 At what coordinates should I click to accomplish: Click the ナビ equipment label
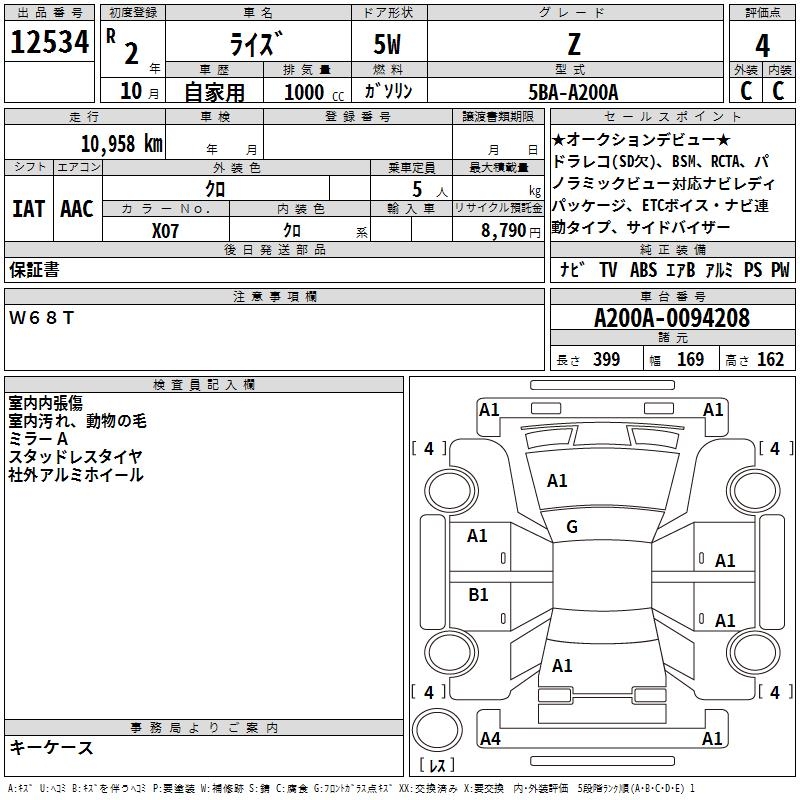[x=572, y=269]
